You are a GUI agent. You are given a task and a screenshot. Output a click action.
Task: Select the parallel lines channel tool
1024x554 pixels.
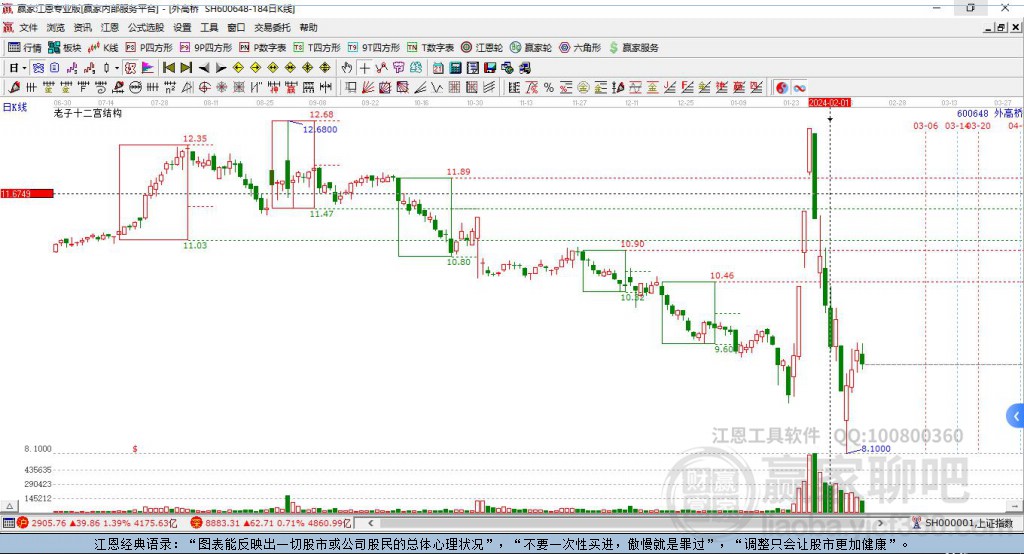(x=488, y=88)
